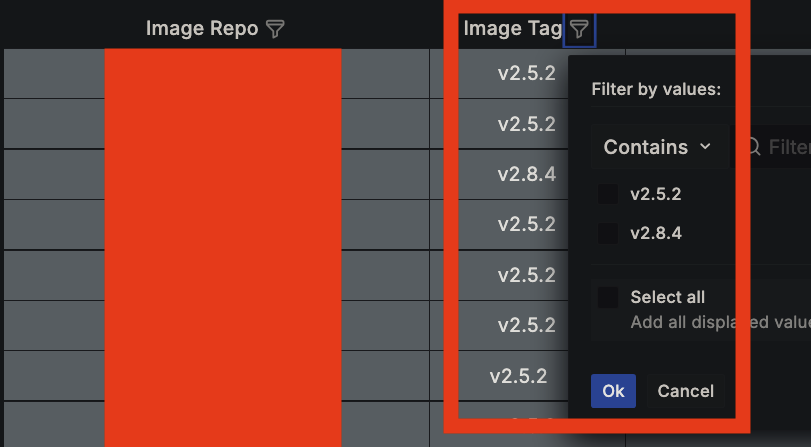Choose the v2.5.2 label in filter values
The width and height of the screenshot is (811, 447).
click(x=656, y=194)
